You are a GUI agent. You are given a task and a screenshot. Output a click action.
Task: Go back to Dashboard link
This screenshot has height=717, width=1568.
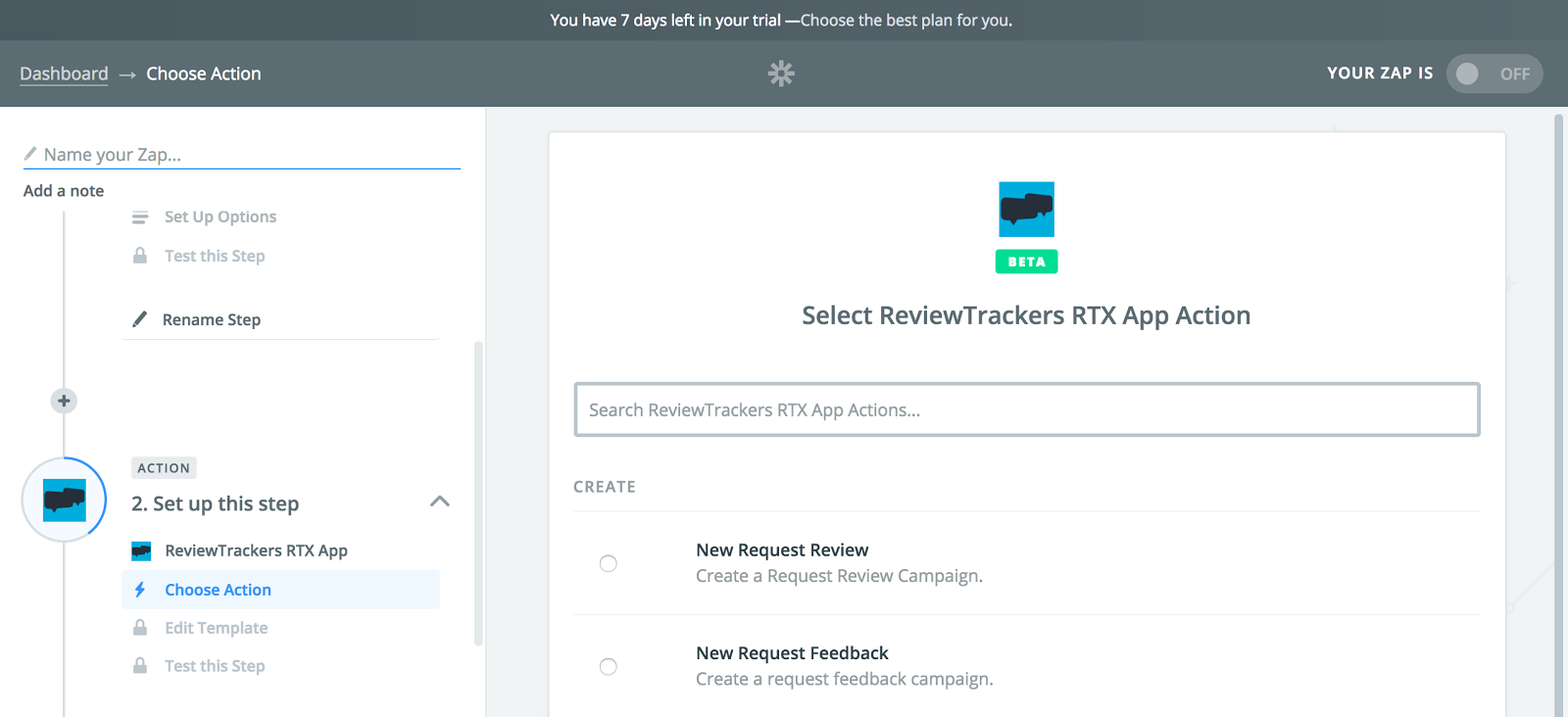[x=64, y=73]
